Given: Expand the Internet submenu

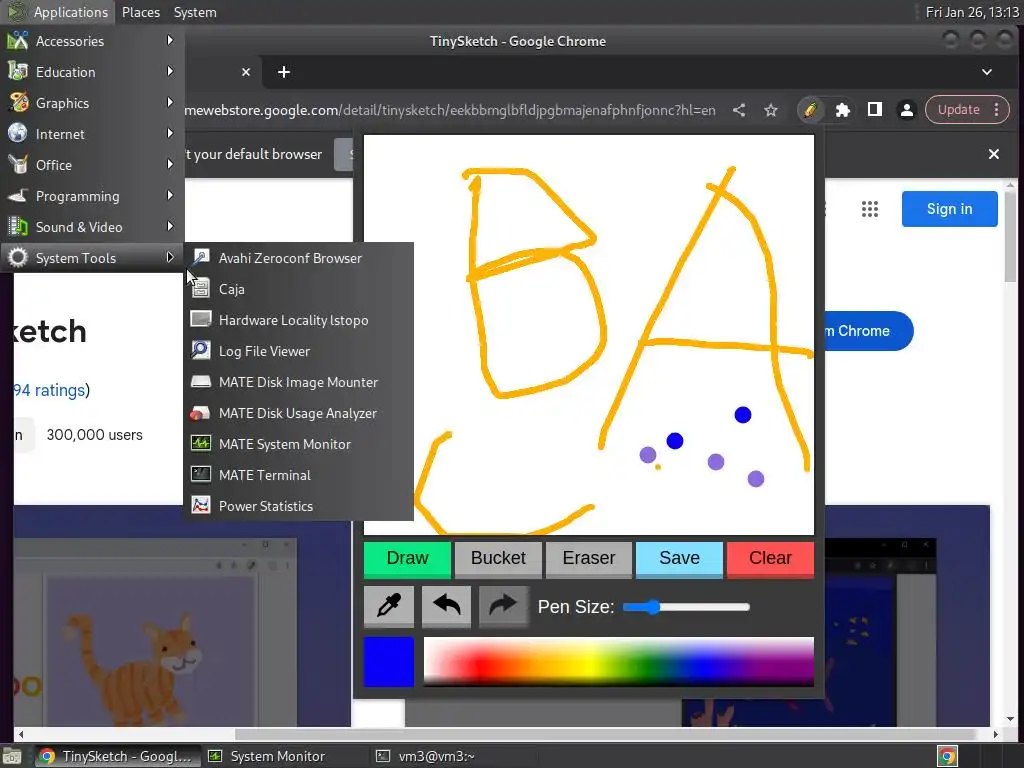Looking at the screenshot, I should 92,134.
